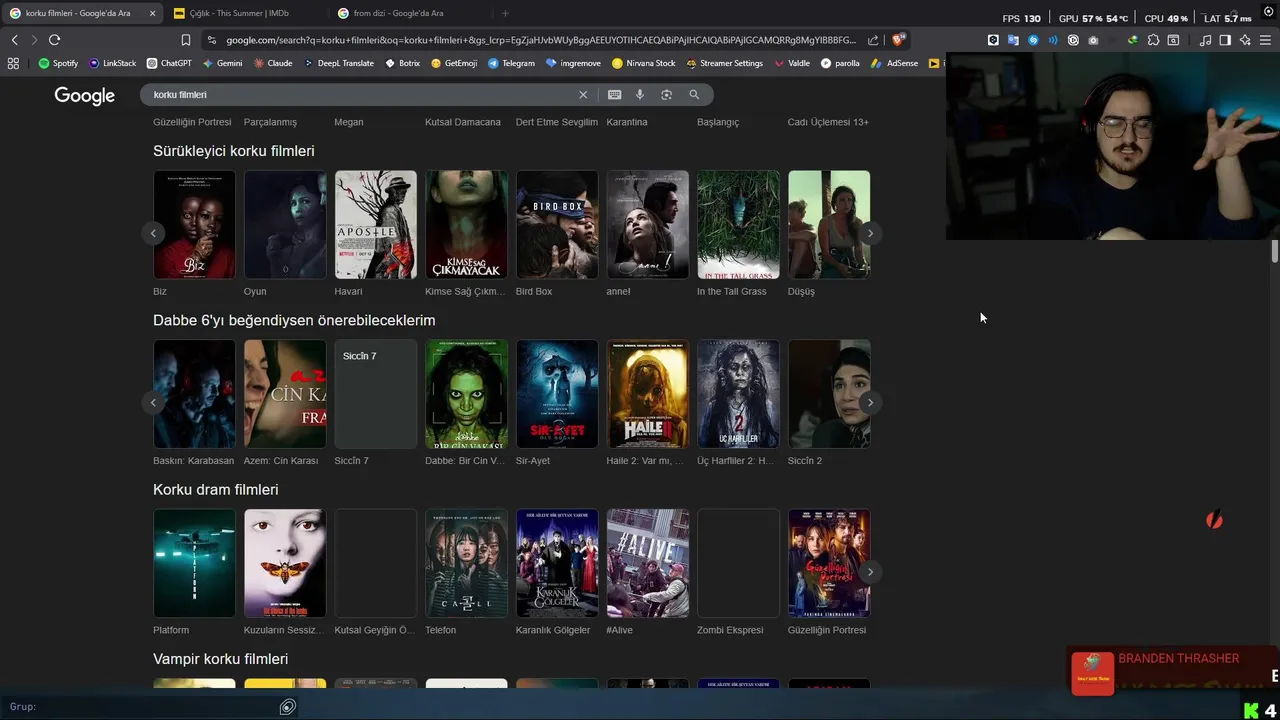Viewport: 1280px width, 720px height.
Task: Clear the Google search box with X
Action: point(583,95)
